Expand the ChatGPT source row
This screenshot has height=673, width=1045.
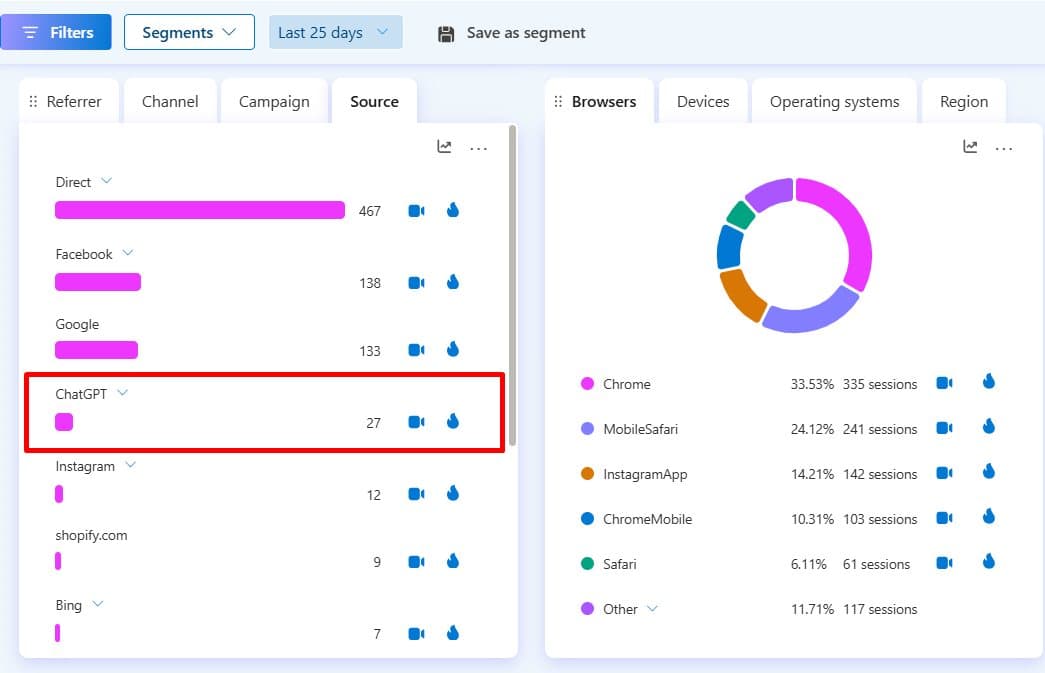(x=123, y=393)
